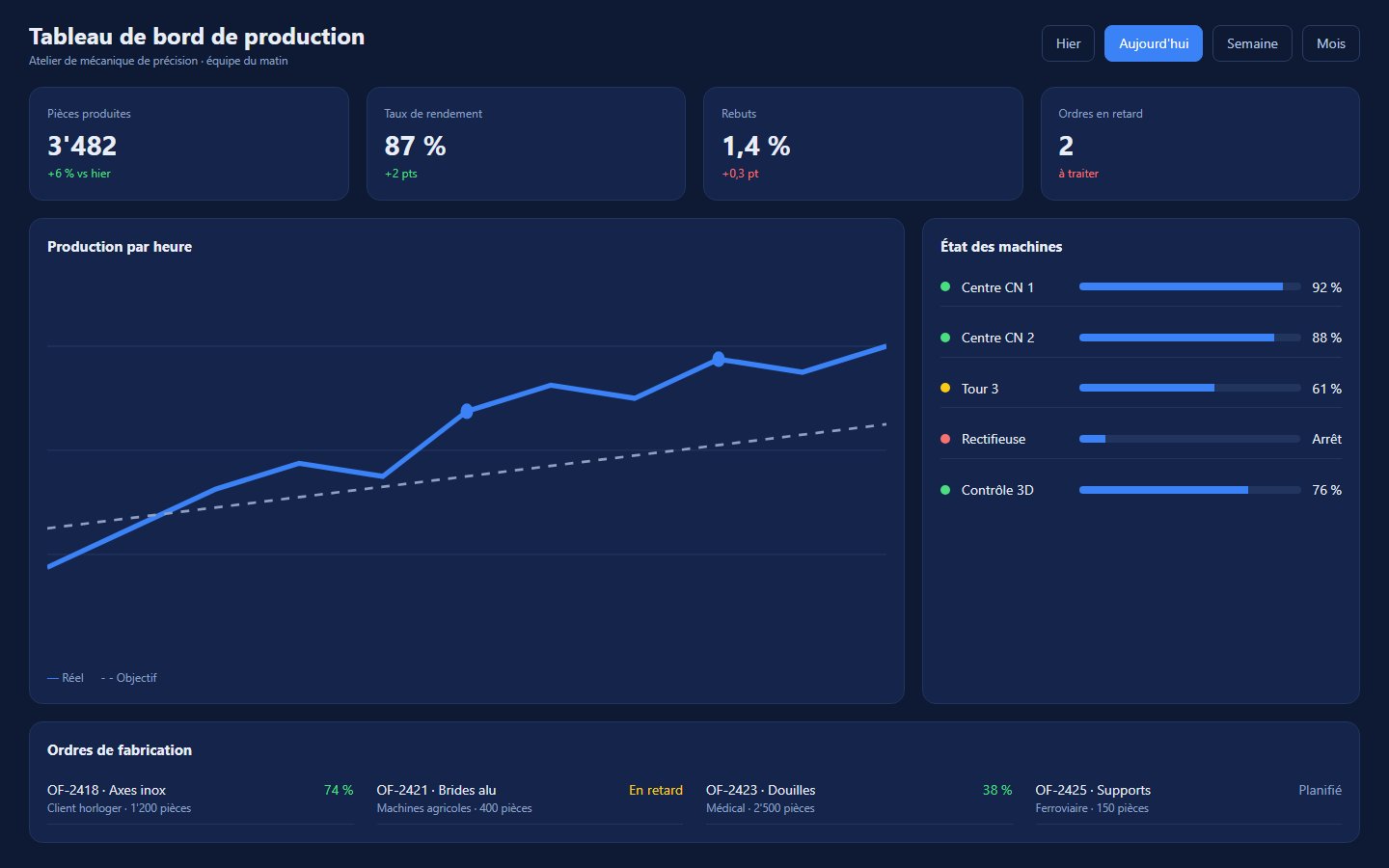The image size is (1389, 868).
Task: Click the 88 % value for Centre CN 2
Action: point(1327,338)
